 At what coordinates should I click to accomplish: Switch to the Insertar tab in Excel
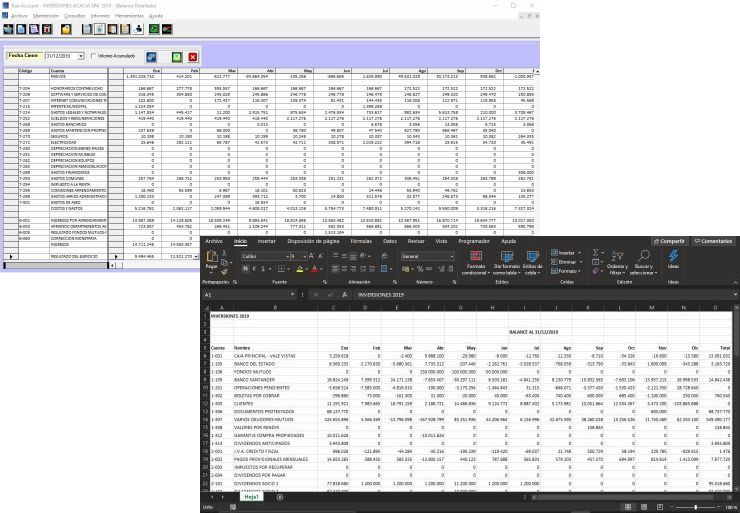click(x=267, y=241)
